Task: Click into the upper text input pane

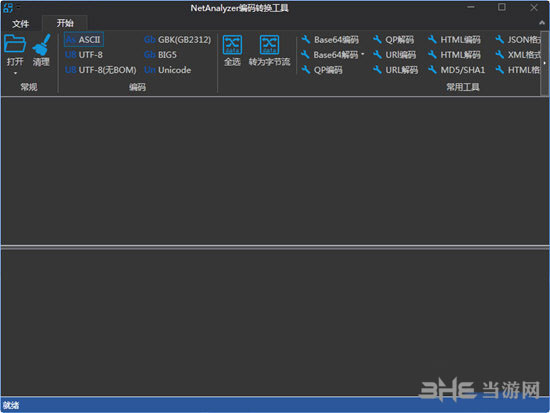Action: coord(275,171)
